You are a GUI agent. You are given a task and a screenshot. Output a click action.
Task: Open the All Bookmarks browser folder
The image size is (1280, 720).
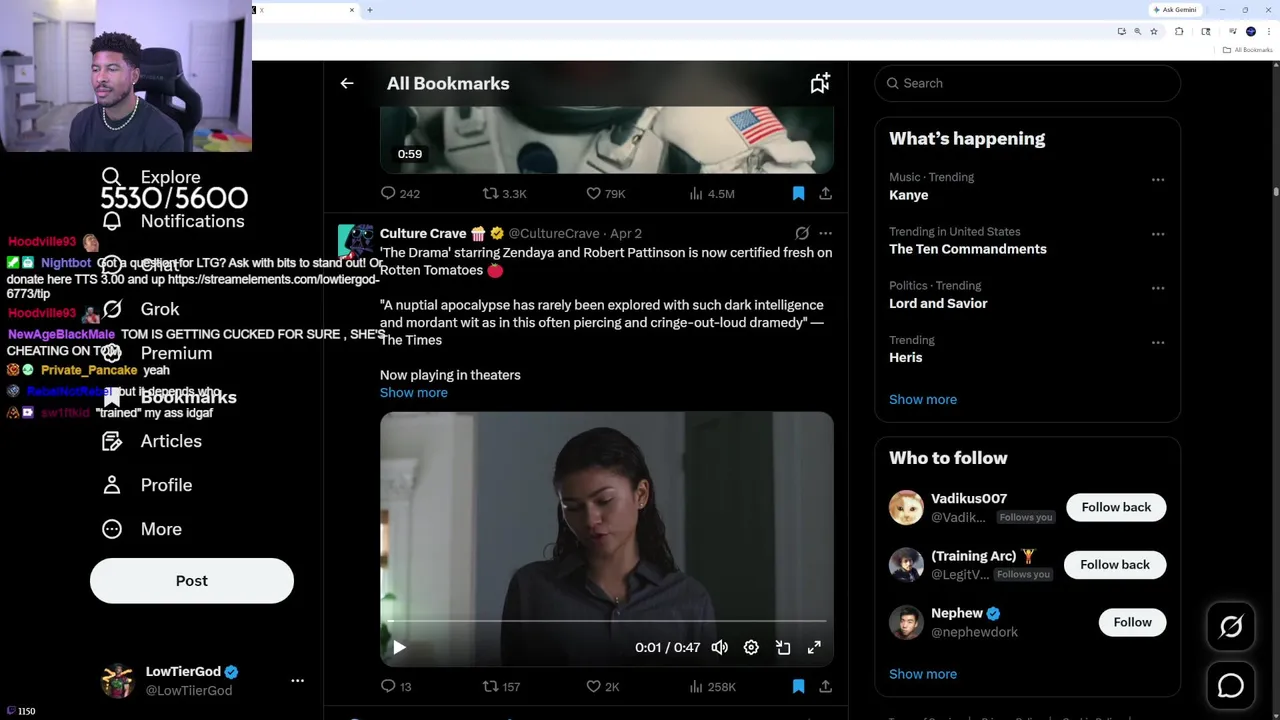pos(1248,50)
